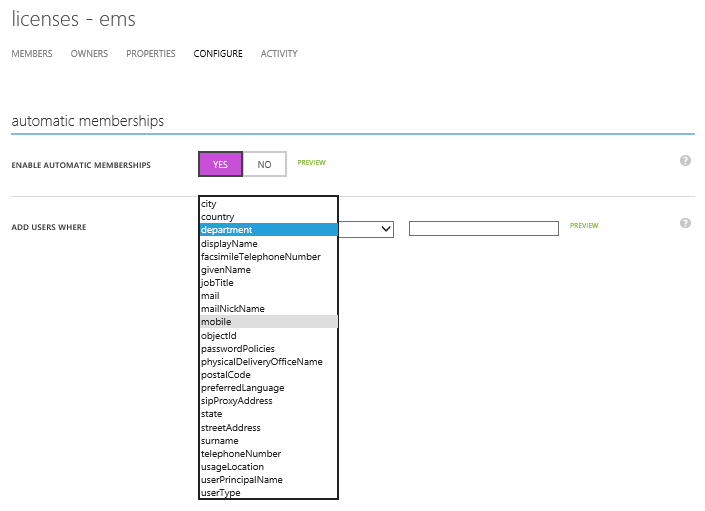Click help icon for automatic memberships

685,160
